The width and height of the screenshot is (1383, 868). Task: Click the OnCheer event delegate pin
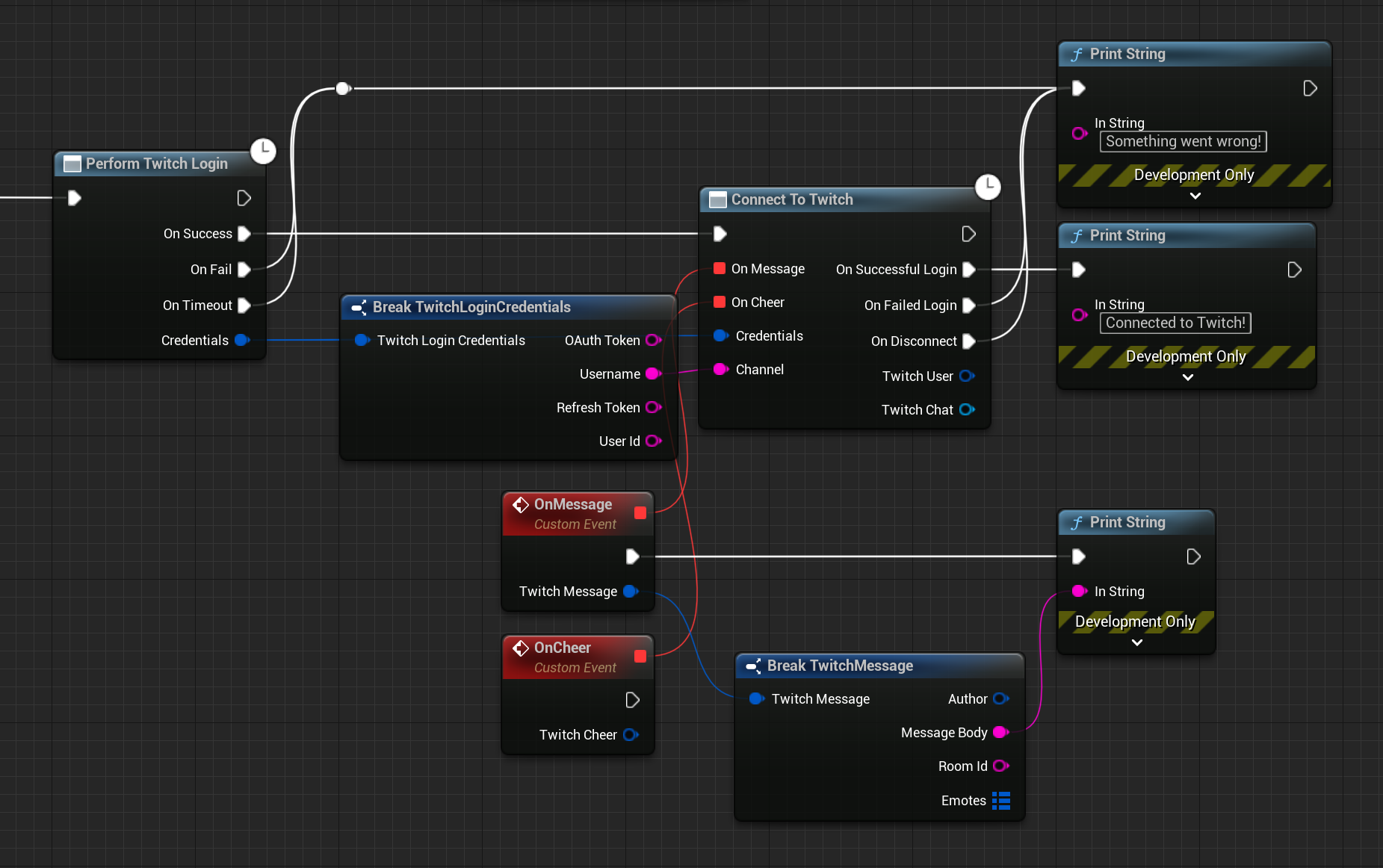pos(640,656)
